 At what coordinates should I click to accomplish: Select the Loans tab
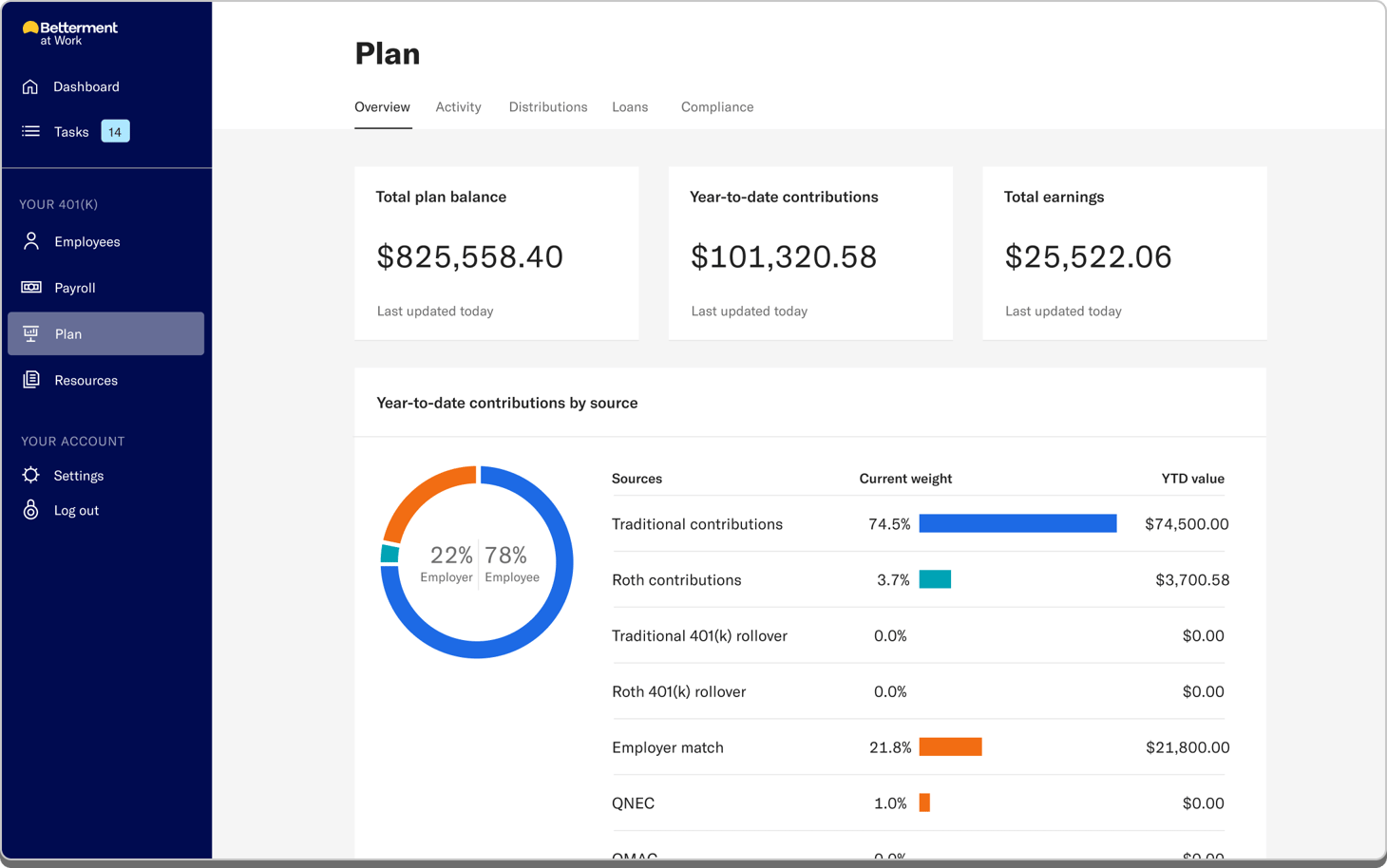click(x=630, y=106)
